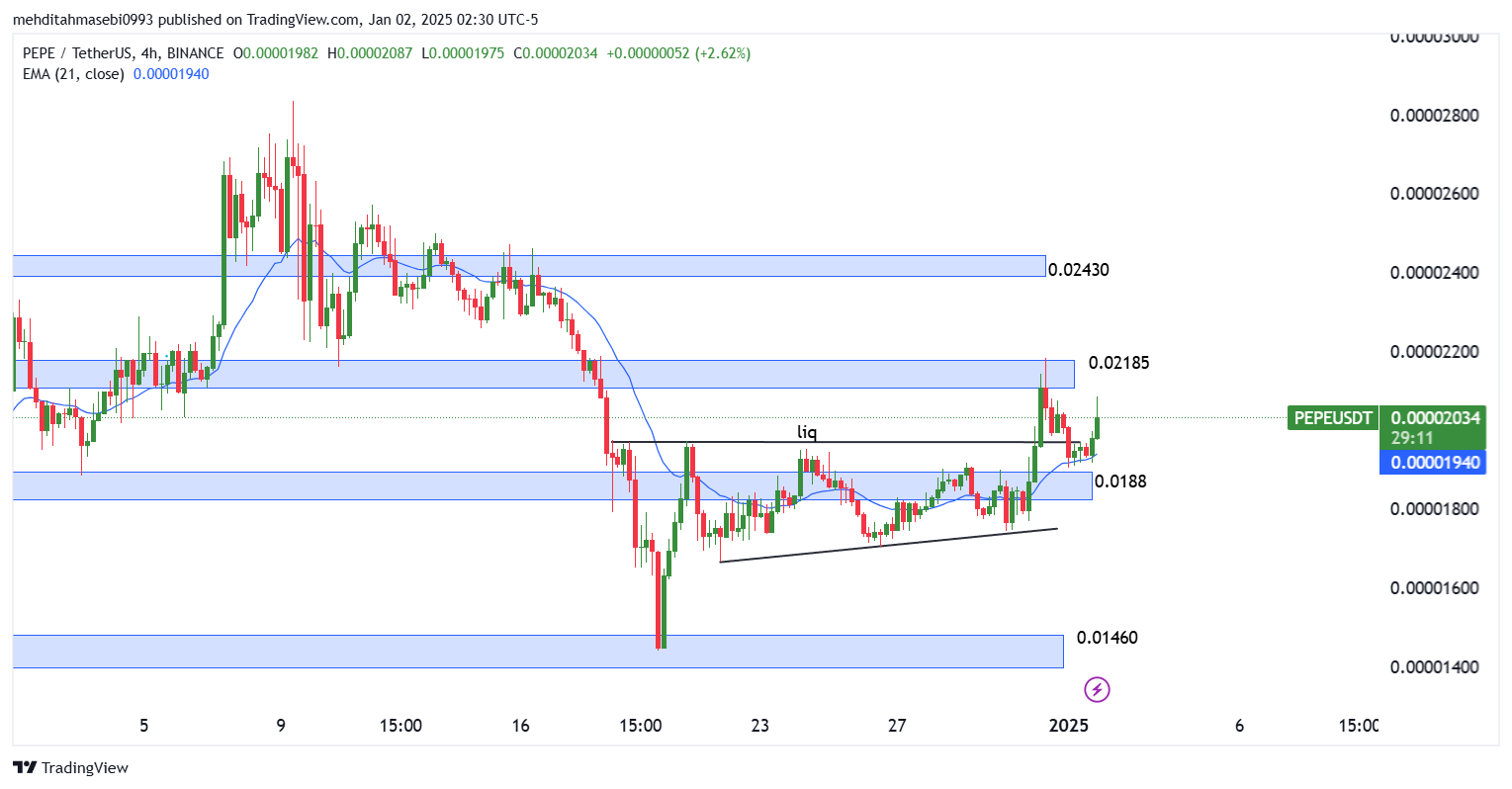Click the 29:11 candle countdown timer
This screenshot has width=1512, height=789.
click(x=1411, y=438)
